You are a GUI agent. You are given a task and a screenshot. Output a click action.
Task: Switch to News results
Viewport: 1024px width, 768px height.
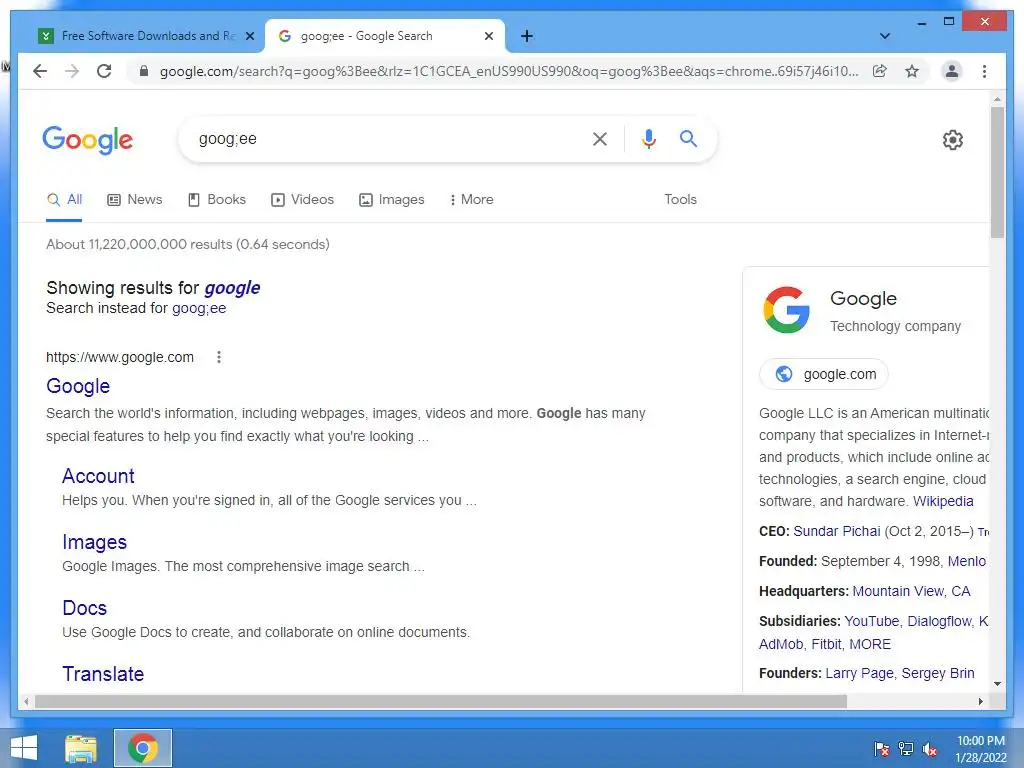[x=135, y=200]
